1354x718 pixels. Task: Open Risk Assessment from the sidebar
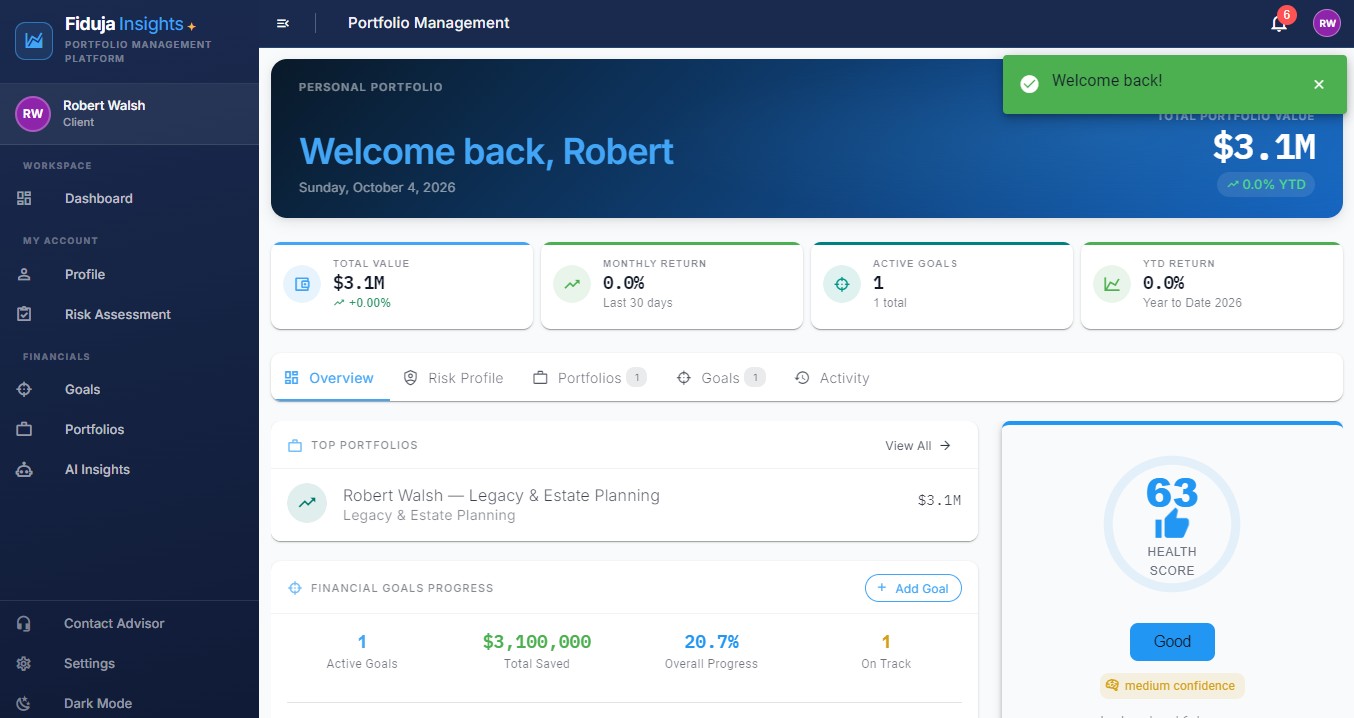[129, 314]
